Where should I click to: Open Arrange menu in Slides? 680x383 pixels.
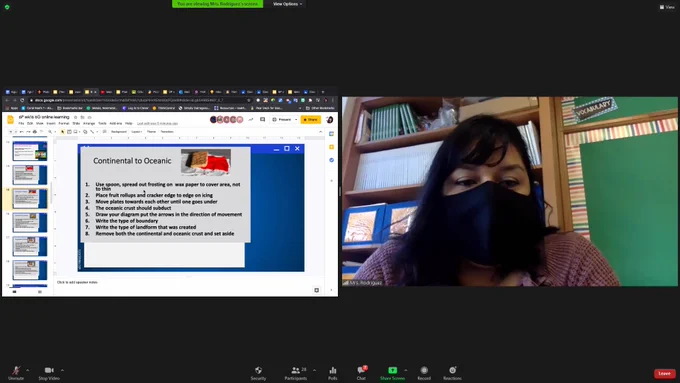coord(89,124)
